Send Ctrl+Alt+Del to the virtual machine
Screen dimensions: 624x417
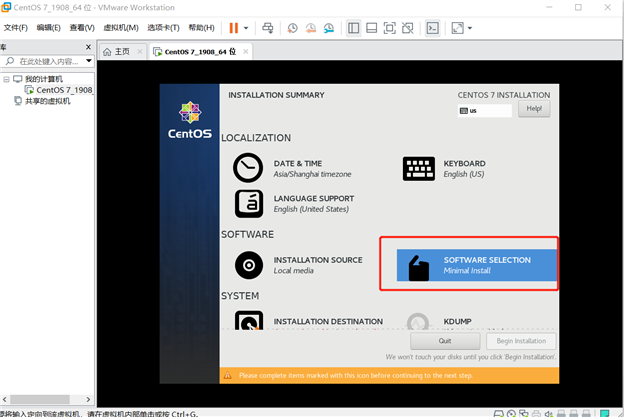click(268, 28)
